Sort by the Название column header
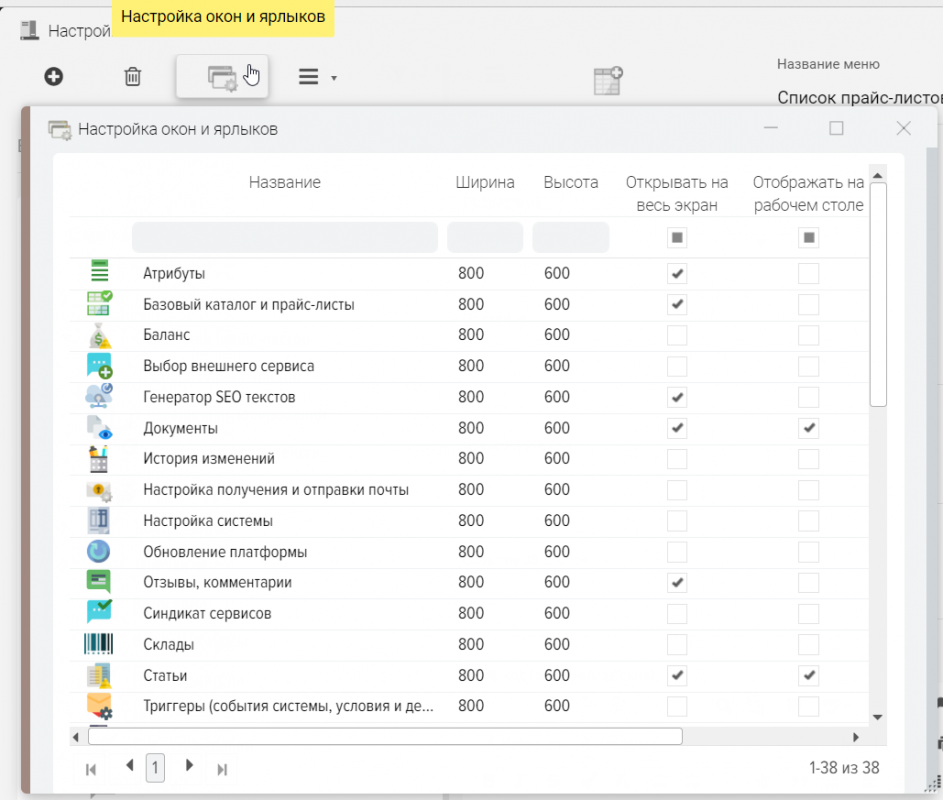Screen dimensions: 943x800 click(285, 183)
